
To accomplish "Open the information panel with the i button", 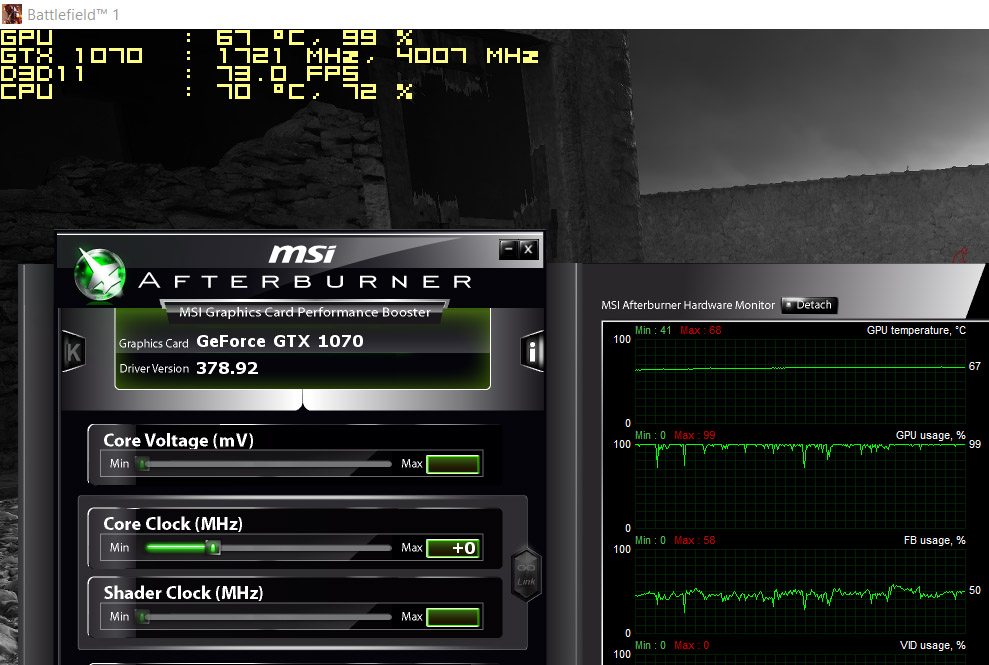I will (532, 351).
